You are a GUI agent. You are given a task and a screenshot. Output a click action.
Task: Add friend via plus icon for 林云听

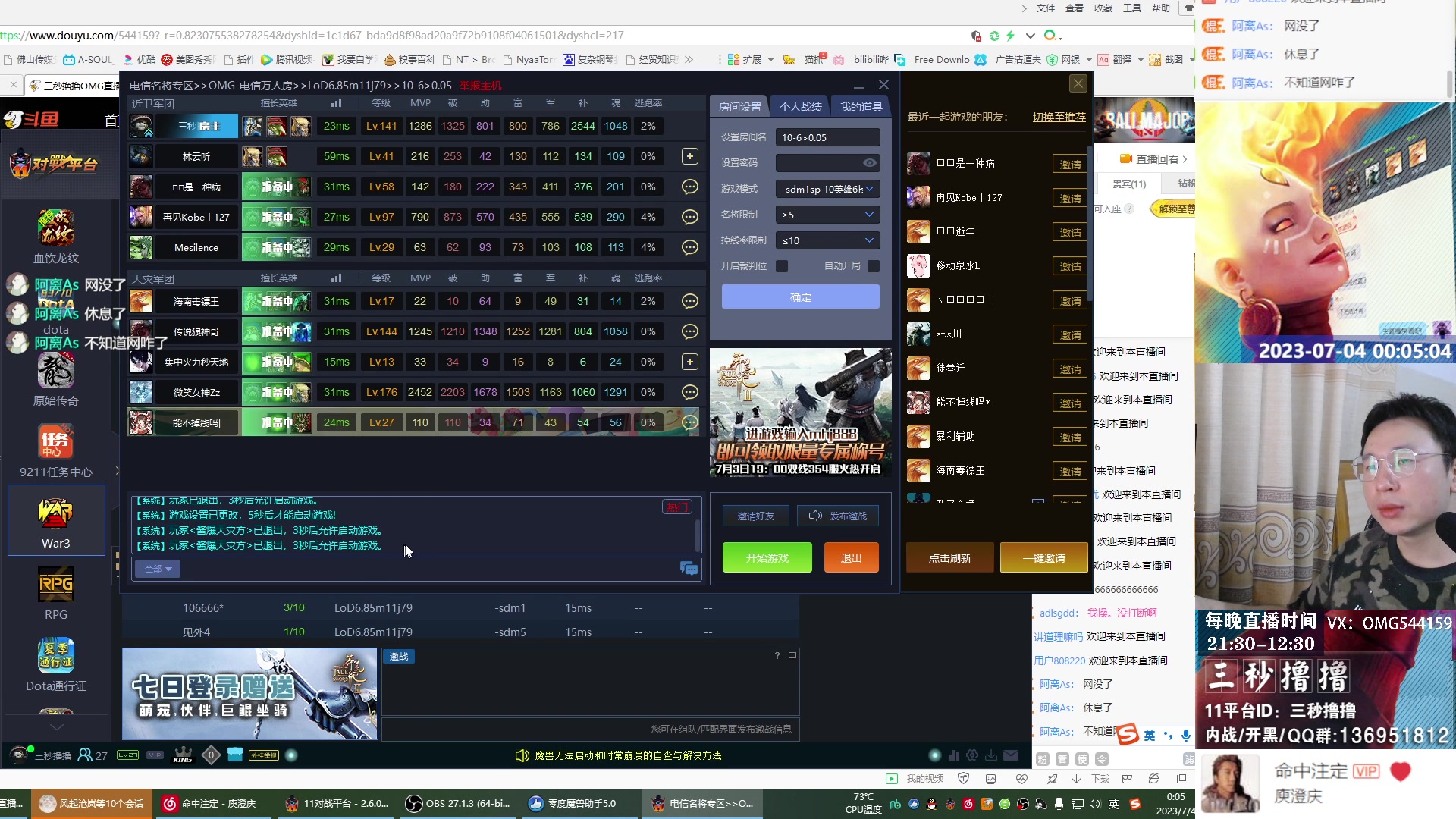click(x=689, y=156)
